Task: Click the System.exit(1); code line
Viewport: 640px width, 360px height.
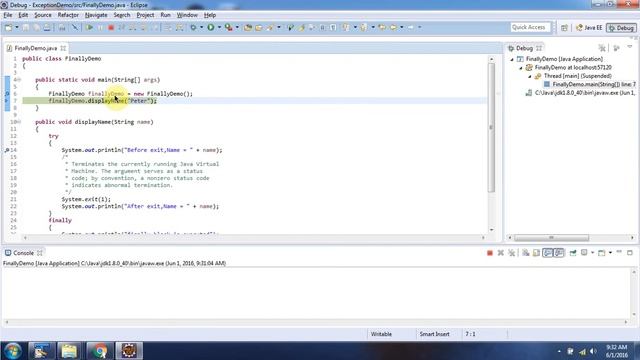Action: click(86, 199)
